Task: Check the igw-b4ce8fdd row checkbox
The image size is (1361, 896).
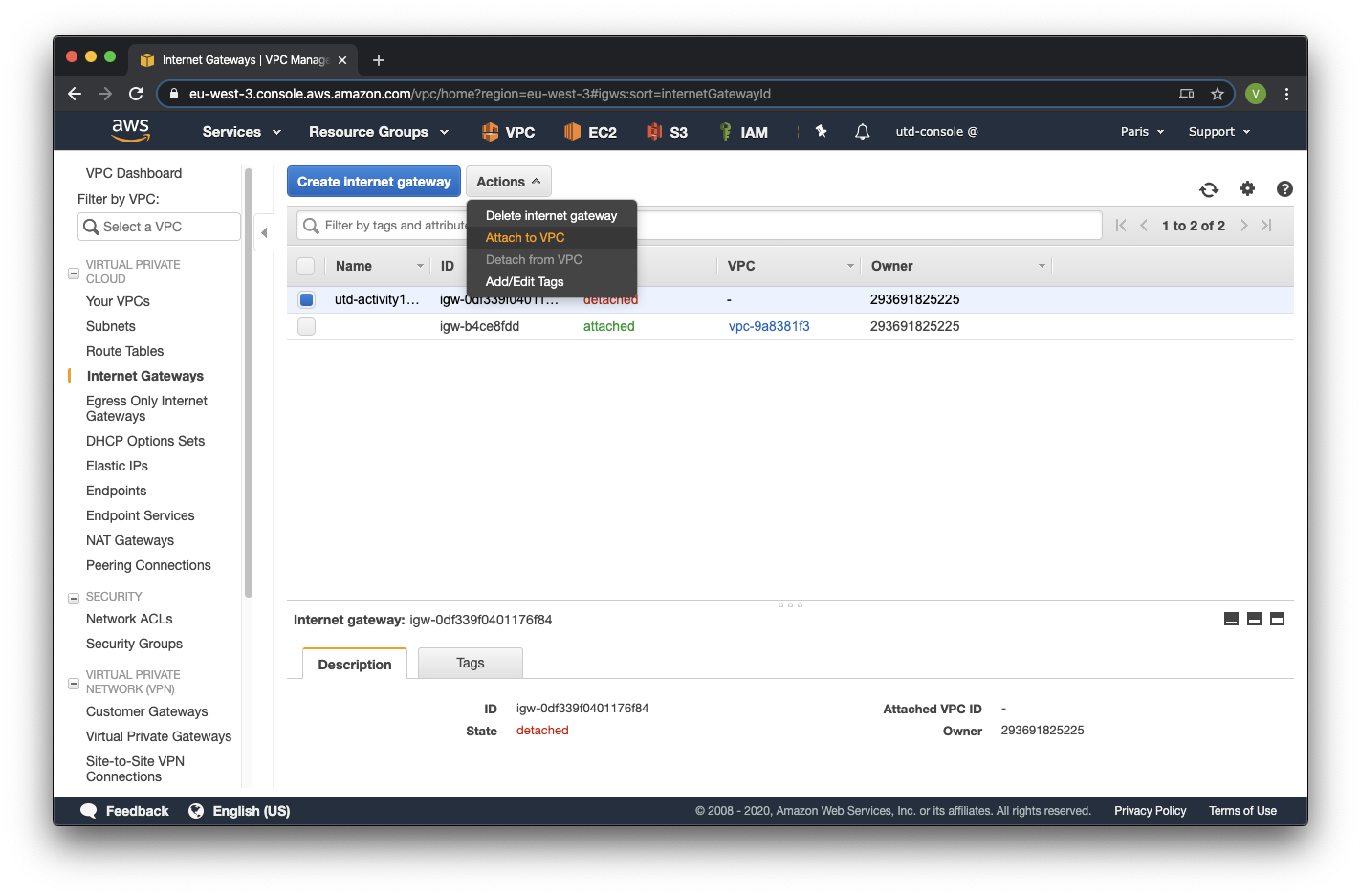Action: click(306, 326)
